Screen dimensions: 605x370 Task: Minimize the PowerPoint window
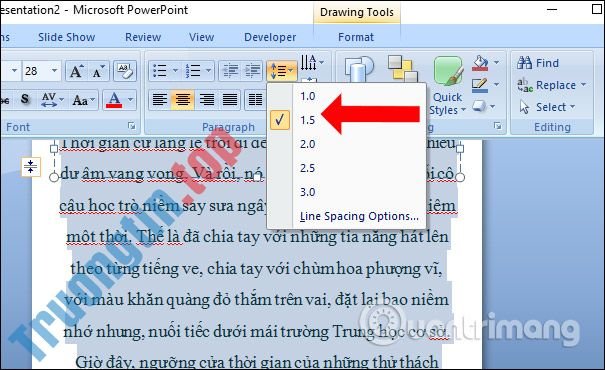pyautogui.click(x=552, y=9)
